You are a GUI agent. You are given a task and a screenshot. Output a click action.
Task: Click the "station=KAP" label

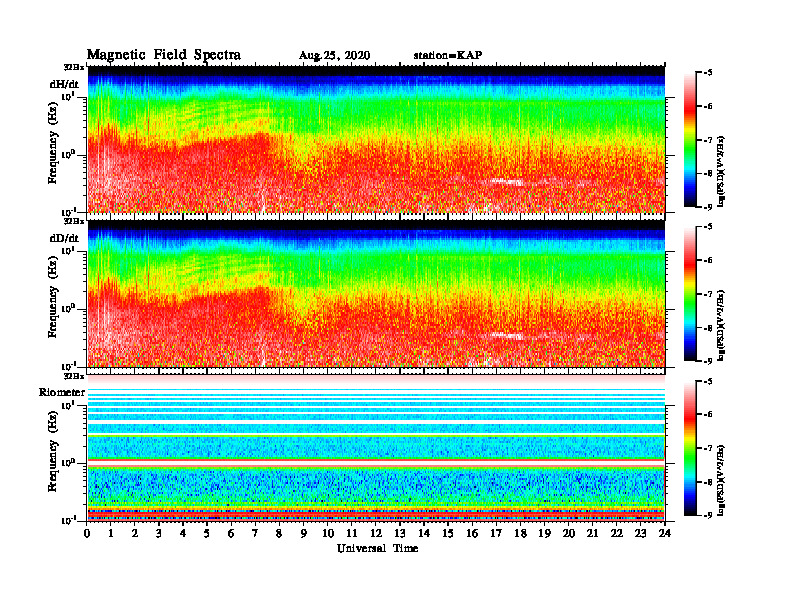[x=448, y=55]
